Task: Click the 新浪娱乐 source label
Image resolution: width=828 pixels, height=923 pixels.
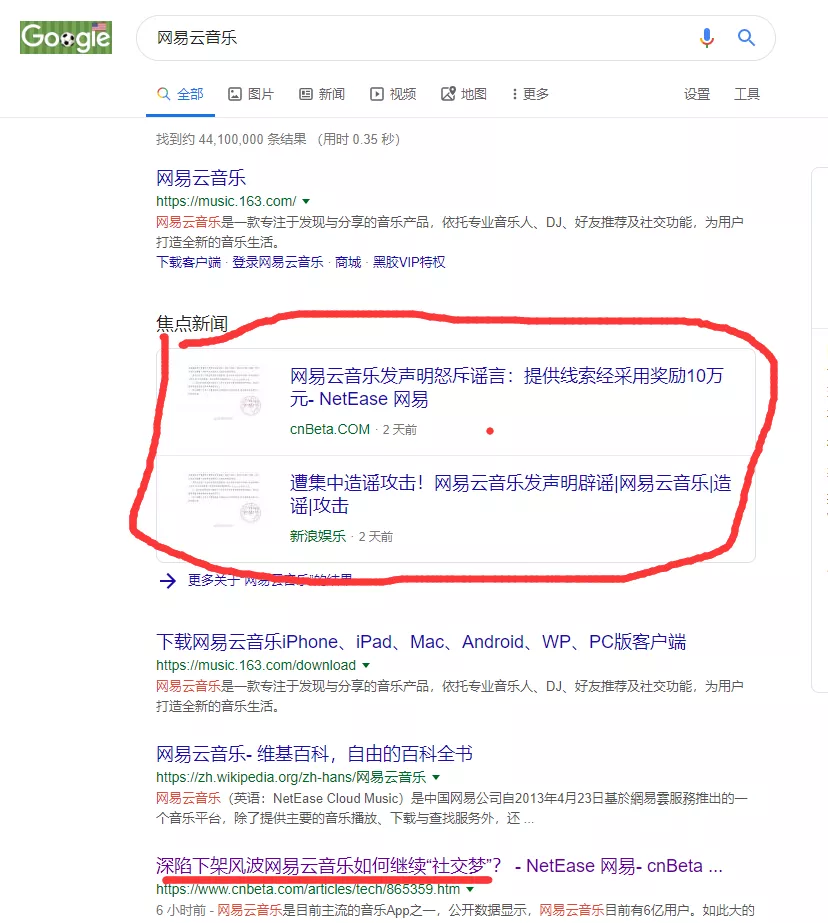Action: pyautogui.click(x=318, y=536)
